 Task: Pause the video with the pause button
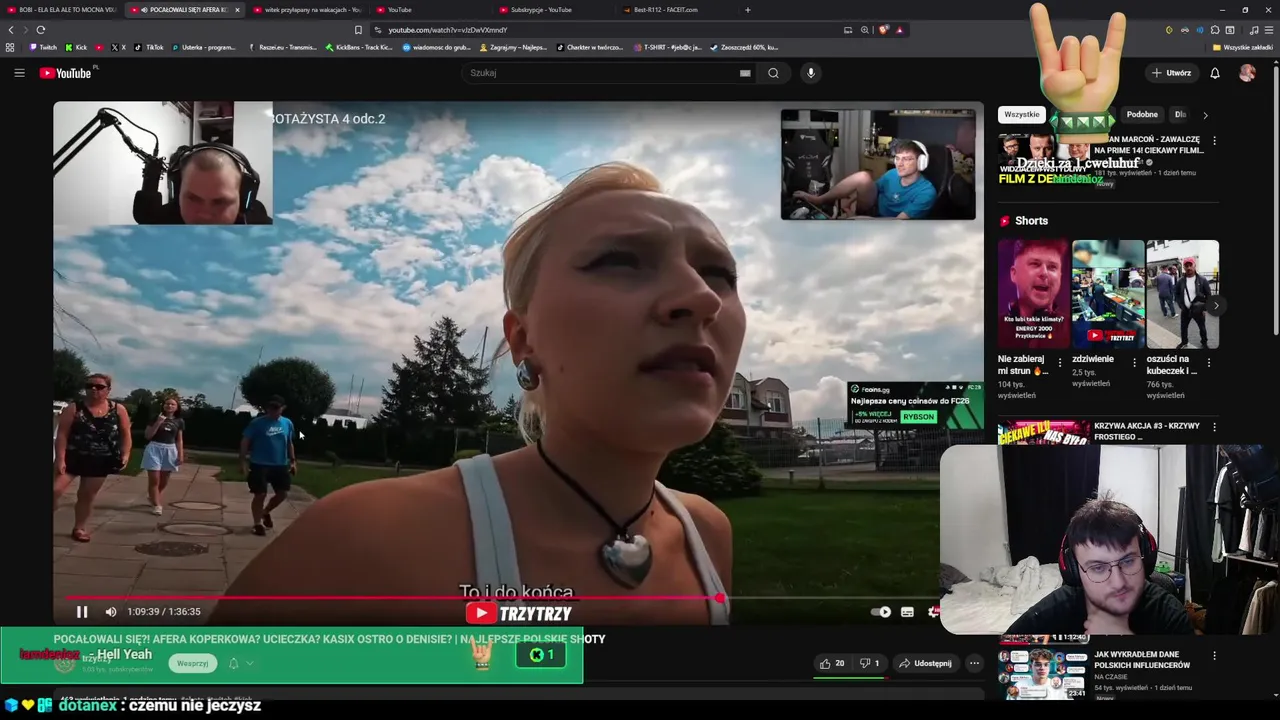point(82,612)
